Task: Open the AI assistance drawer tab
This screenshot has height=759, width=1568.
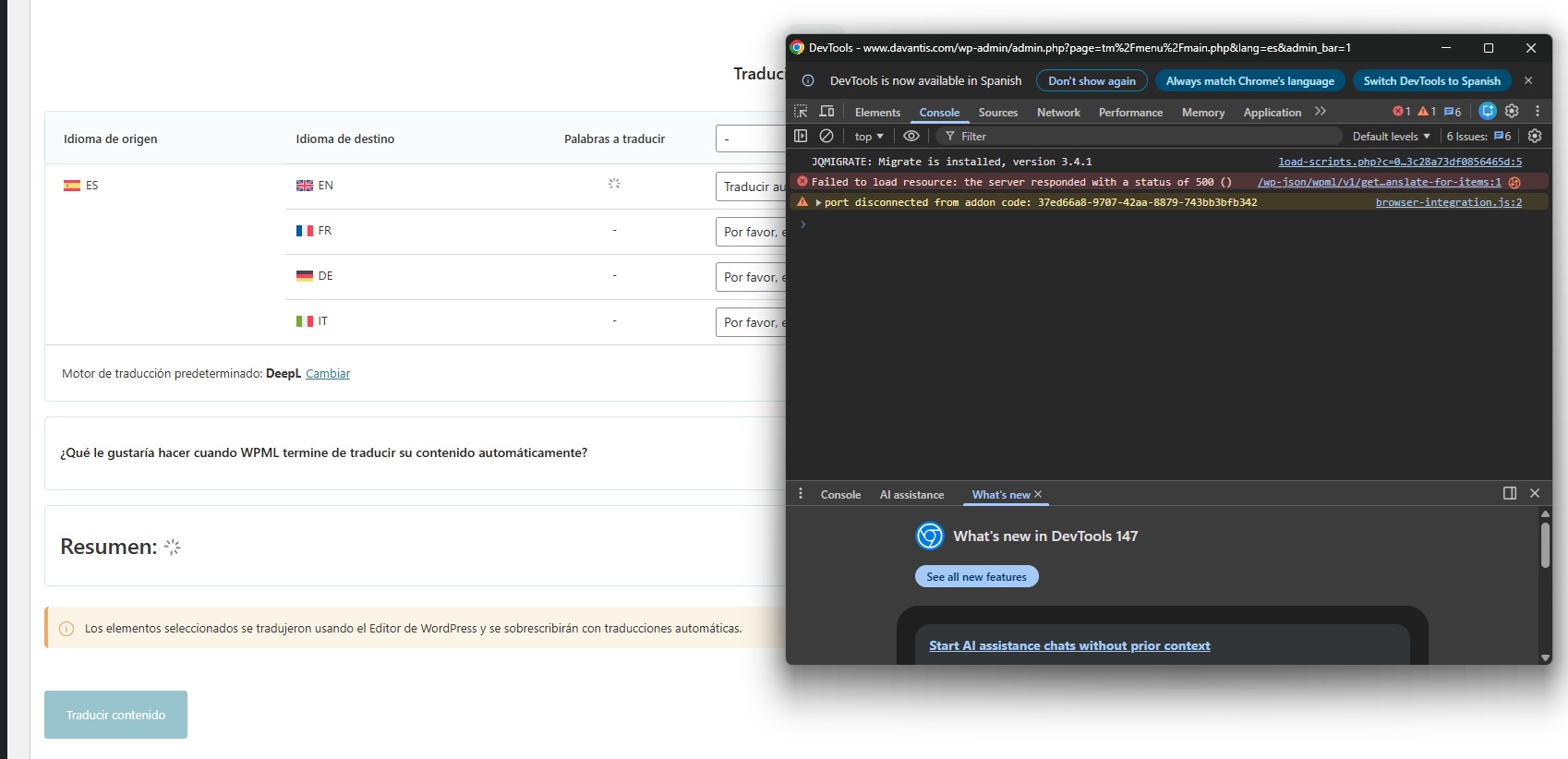Action: 911,495
